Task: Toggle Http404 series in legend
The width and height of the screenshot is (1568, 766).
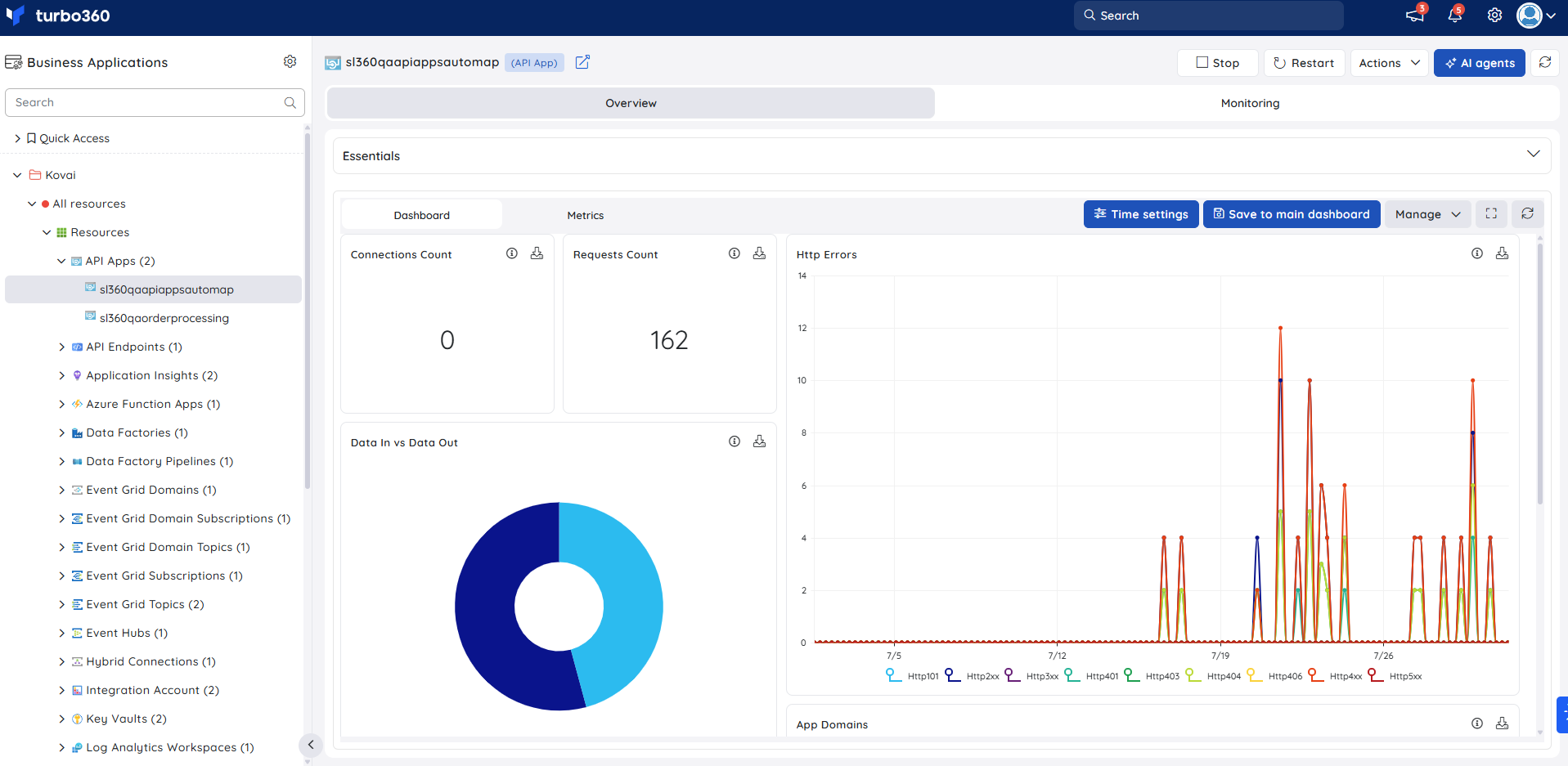Action: [1213, 675]
